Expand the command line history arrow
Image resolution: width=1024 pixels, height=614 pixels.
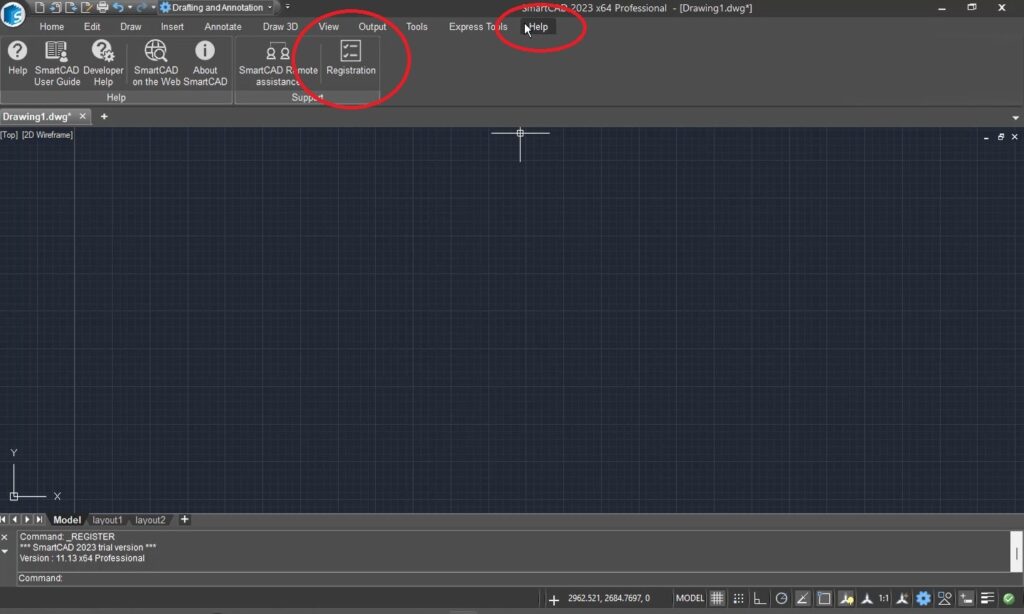pyautogui.click(x=5, y=551)
